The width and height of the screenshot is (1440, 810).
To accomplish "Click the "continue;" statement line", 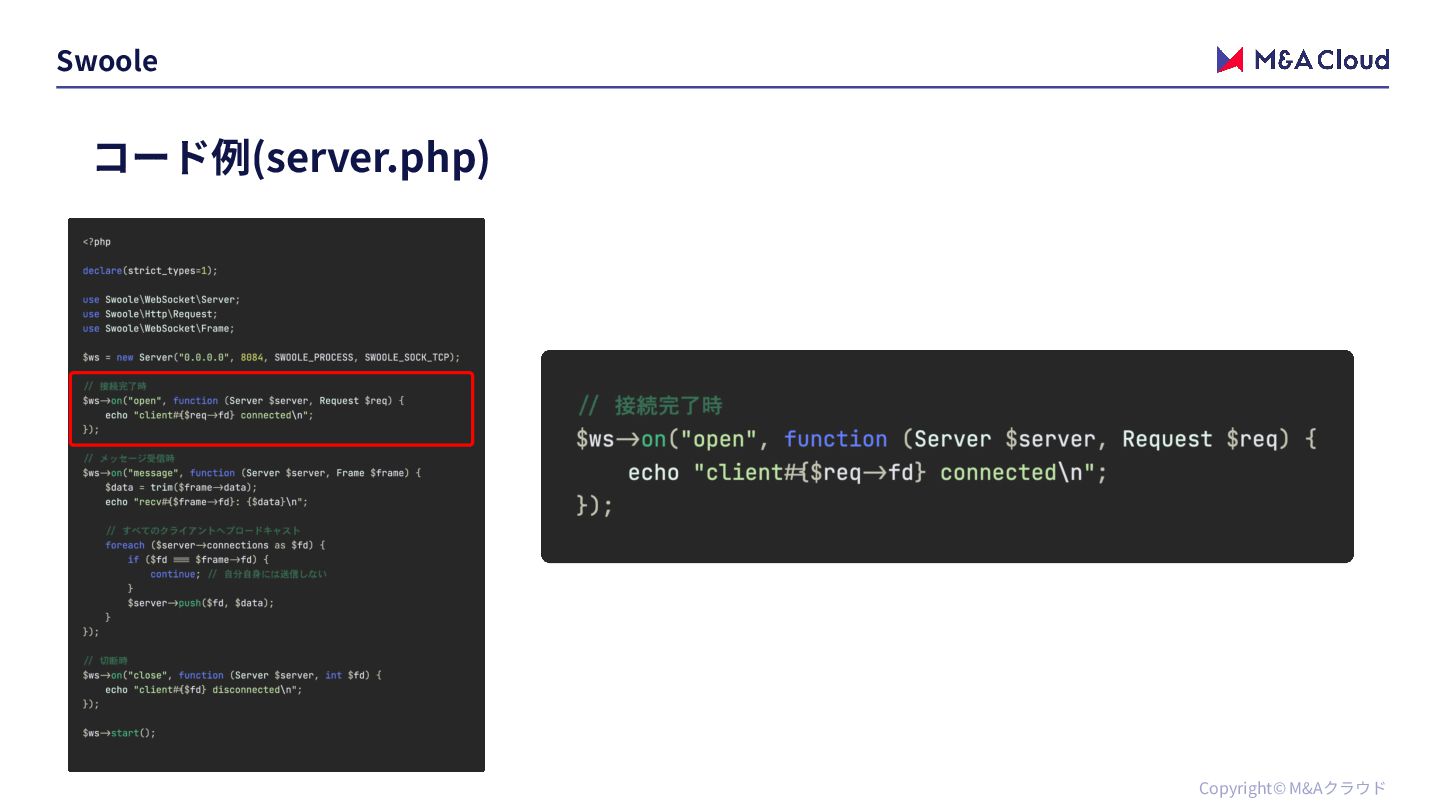I will [238, 574].
